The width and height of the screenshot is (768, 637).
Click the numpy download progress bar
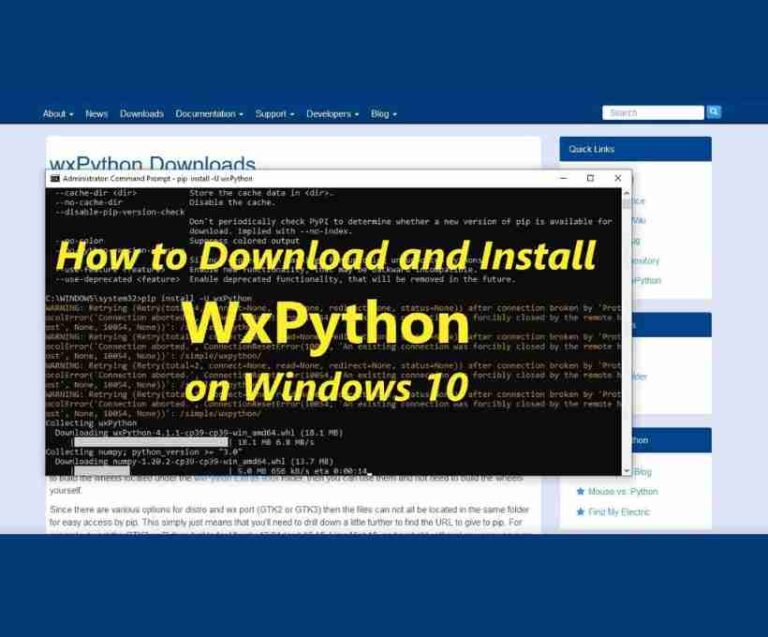[101, 471]
